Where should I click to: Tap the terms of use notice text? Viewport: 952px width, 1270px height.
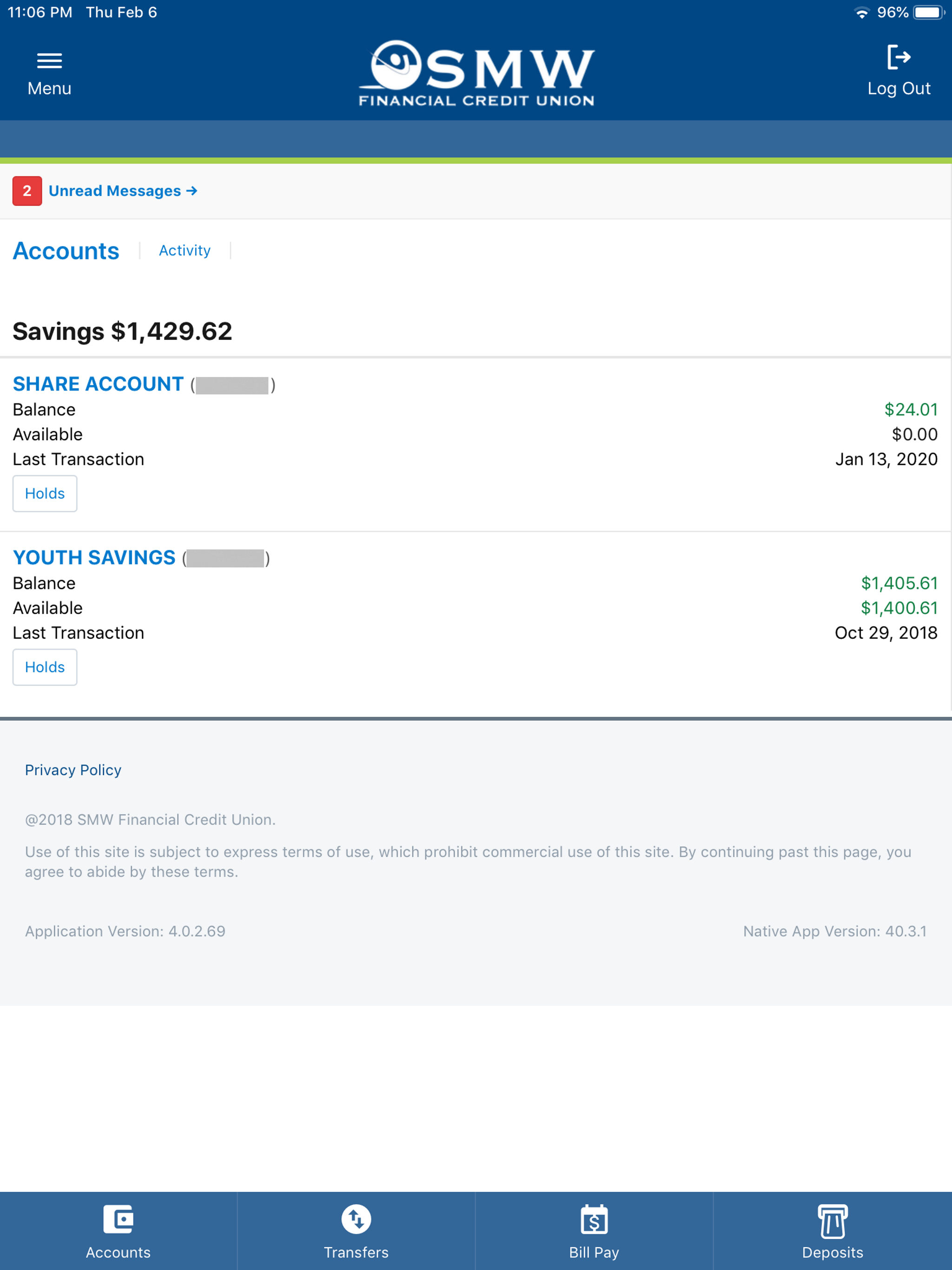coord(468,862)
